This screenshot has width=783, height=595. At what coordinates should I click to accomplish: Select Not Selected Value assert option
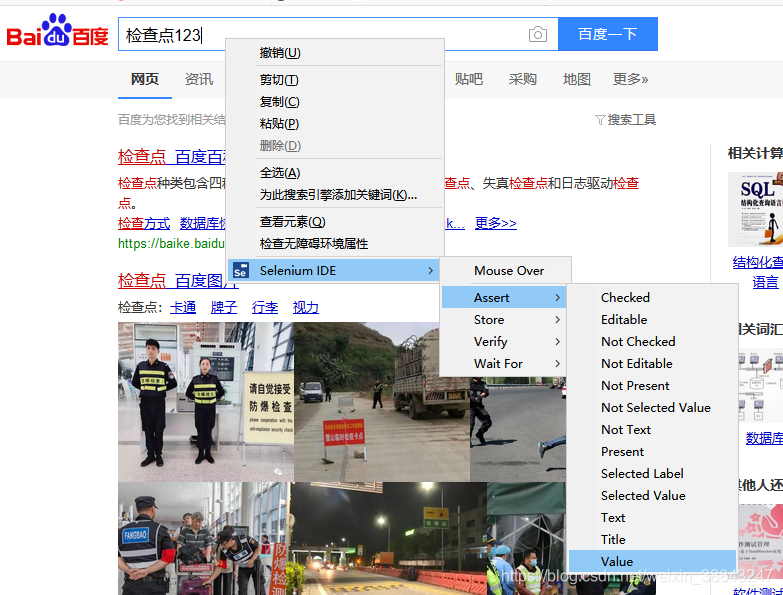[x=652, y=407]
